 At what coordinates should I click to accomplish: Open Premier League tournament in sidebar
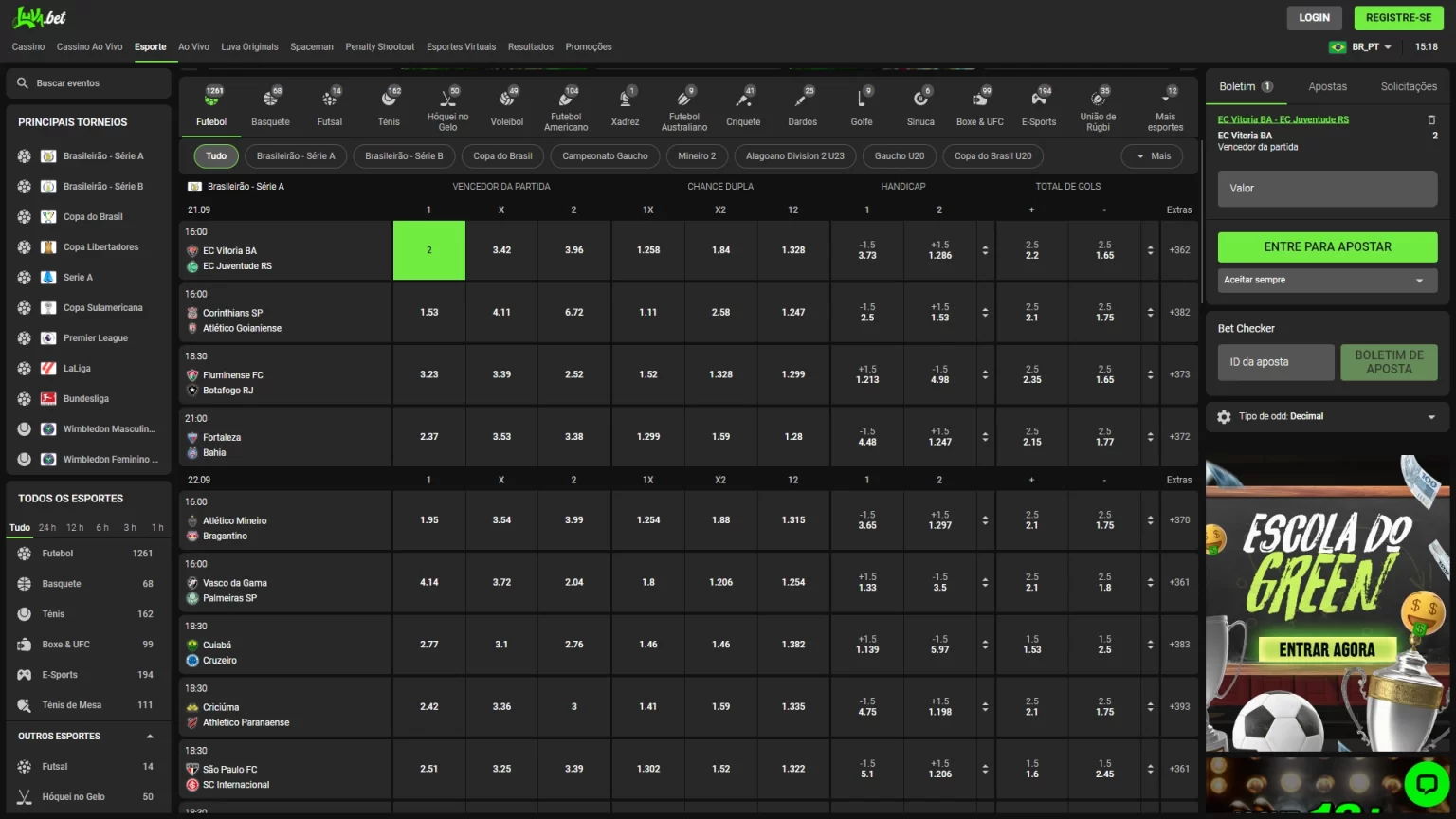96,338
